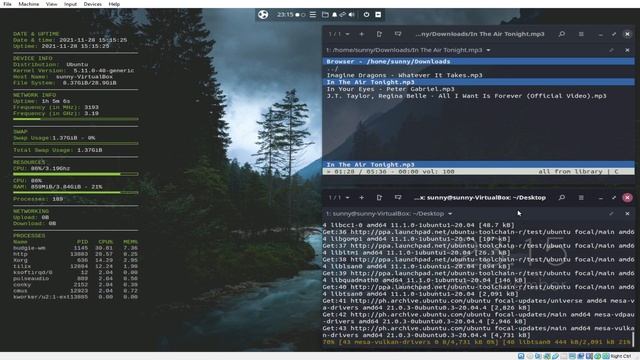Image resolution: width=640 pixels, height=360 pixels.
Task: Expand the 1/1 session dropdown in Desktop terminal
Action: [339, 198]
